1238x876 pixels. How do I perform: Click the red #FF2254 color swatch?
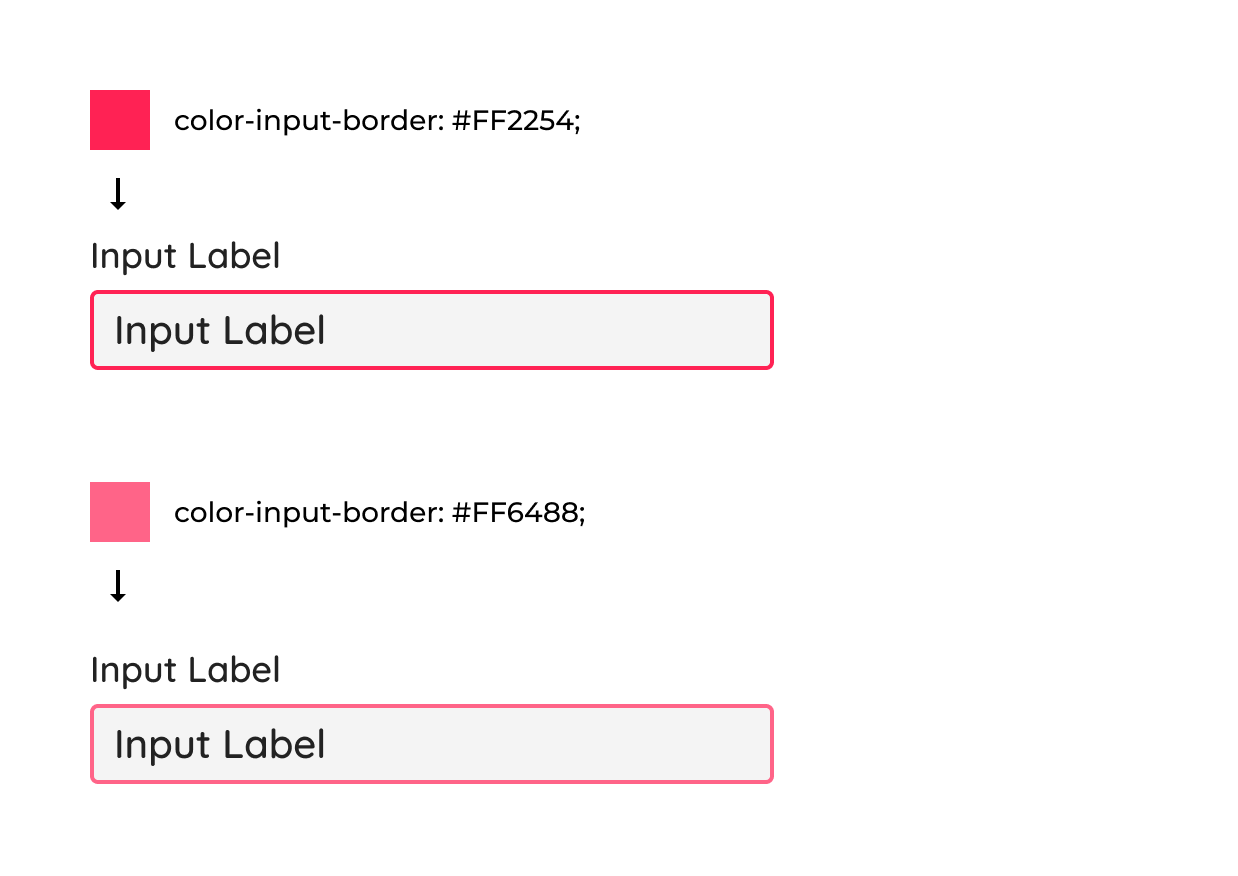coord(120,120)
